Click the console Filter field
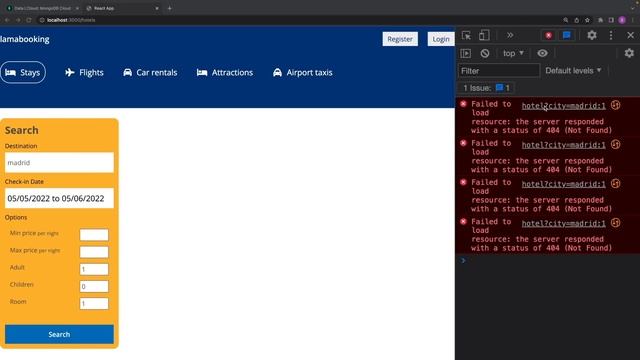This screenshot has height=360, width=640. pos(499,71)
